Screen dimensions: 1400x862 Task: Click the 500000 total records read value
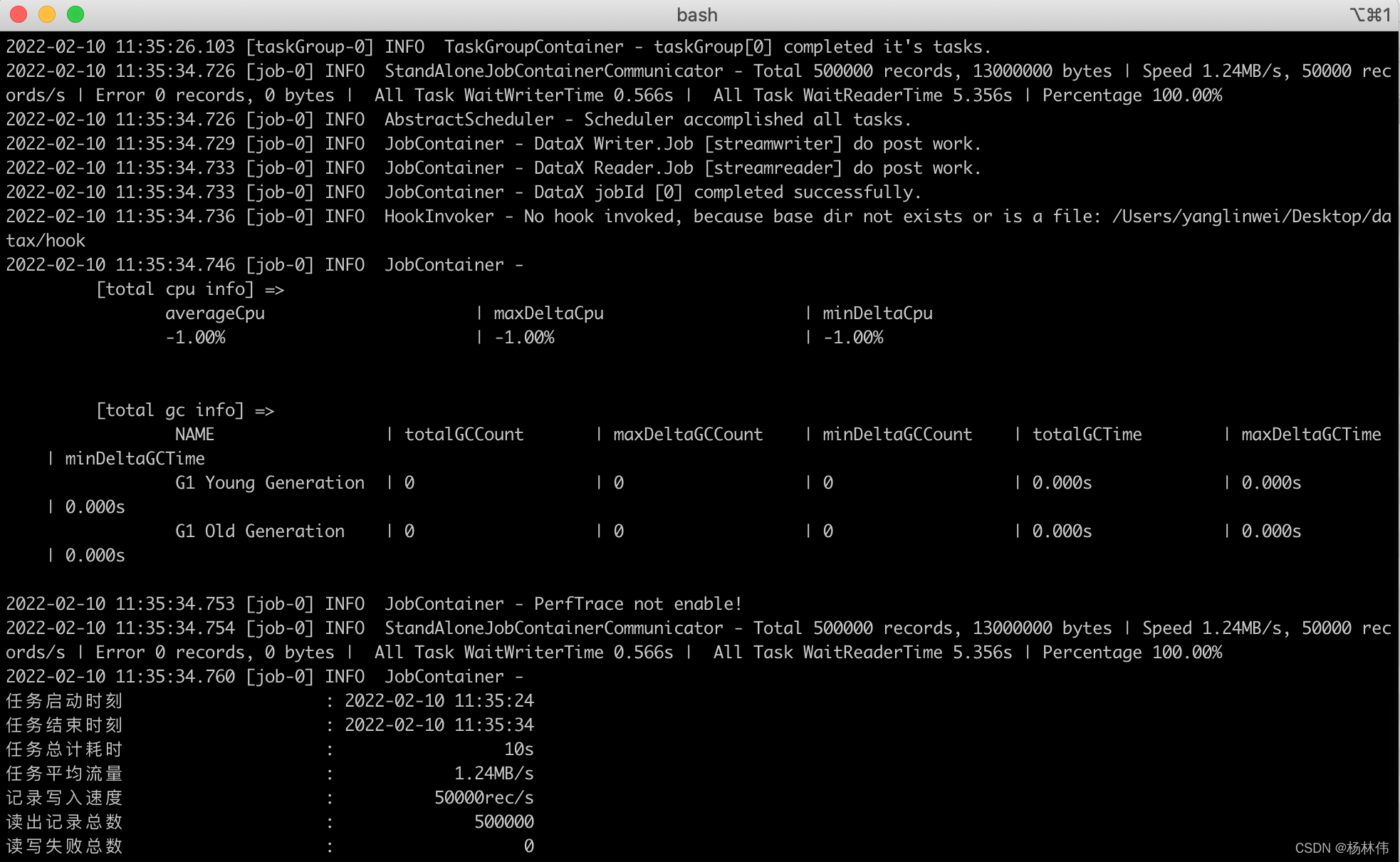point(503,822)
